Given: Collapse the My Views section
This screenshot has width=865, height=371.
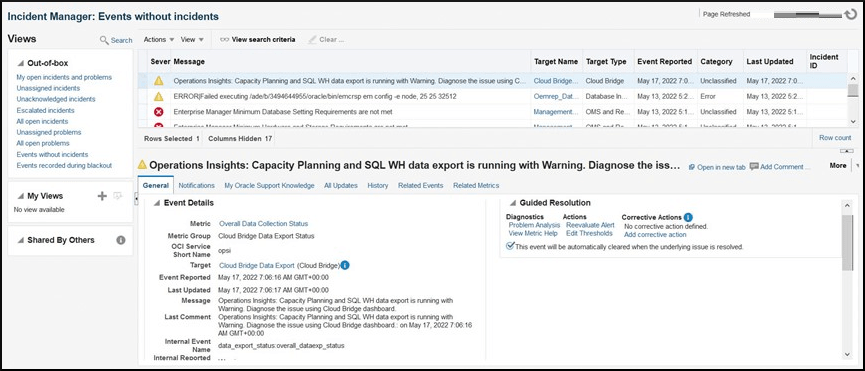Looking at the screenshot, I should [21, 196].
